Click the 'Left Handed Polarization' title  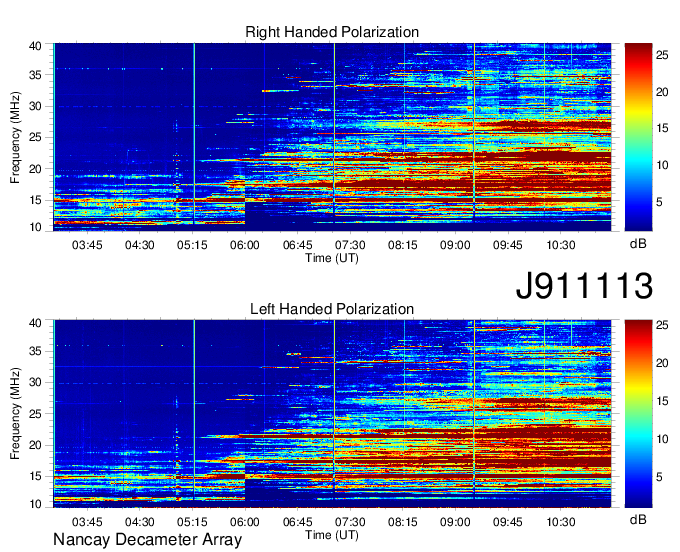[x=332, y=309]
